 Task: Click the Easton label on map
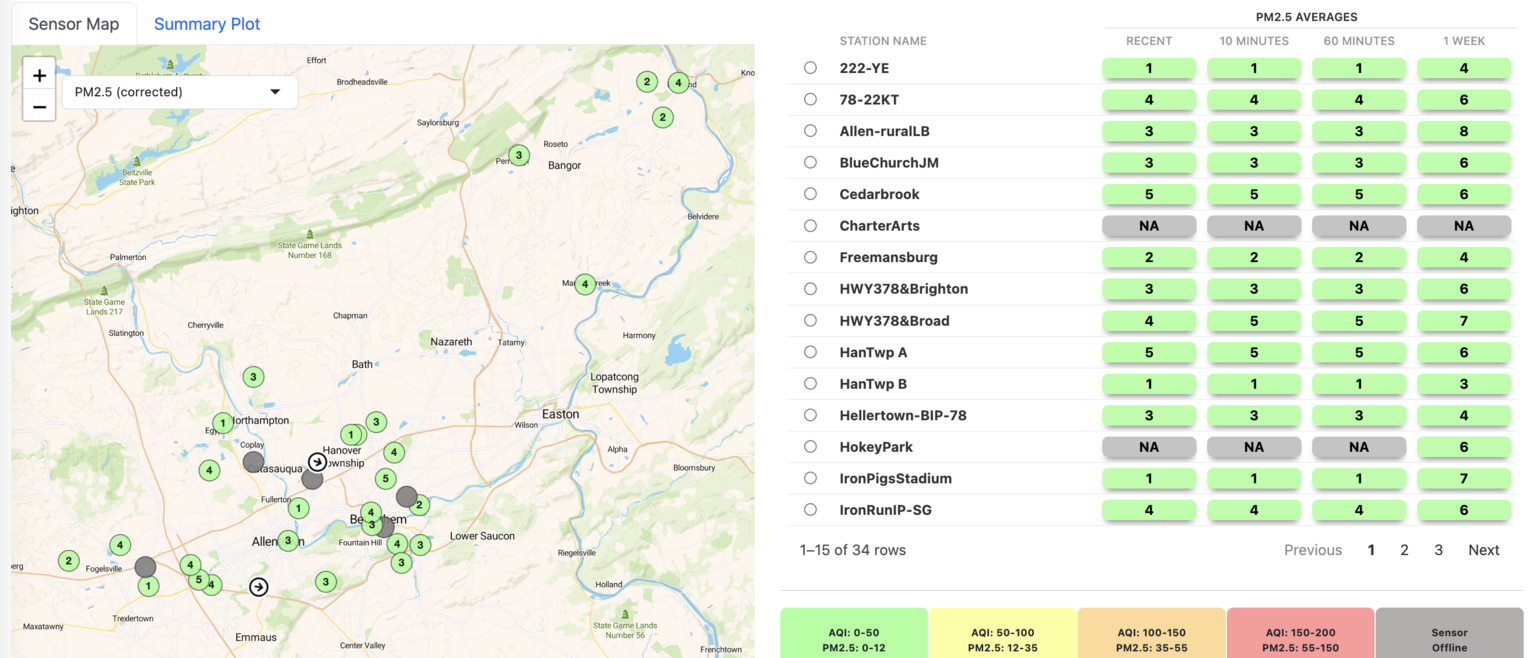point(560,414)
